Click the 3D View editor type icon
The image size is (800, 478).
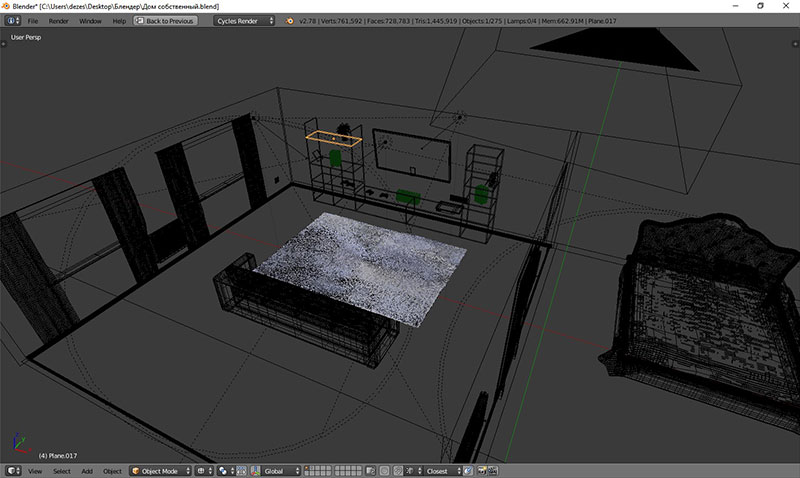point(11,470)
